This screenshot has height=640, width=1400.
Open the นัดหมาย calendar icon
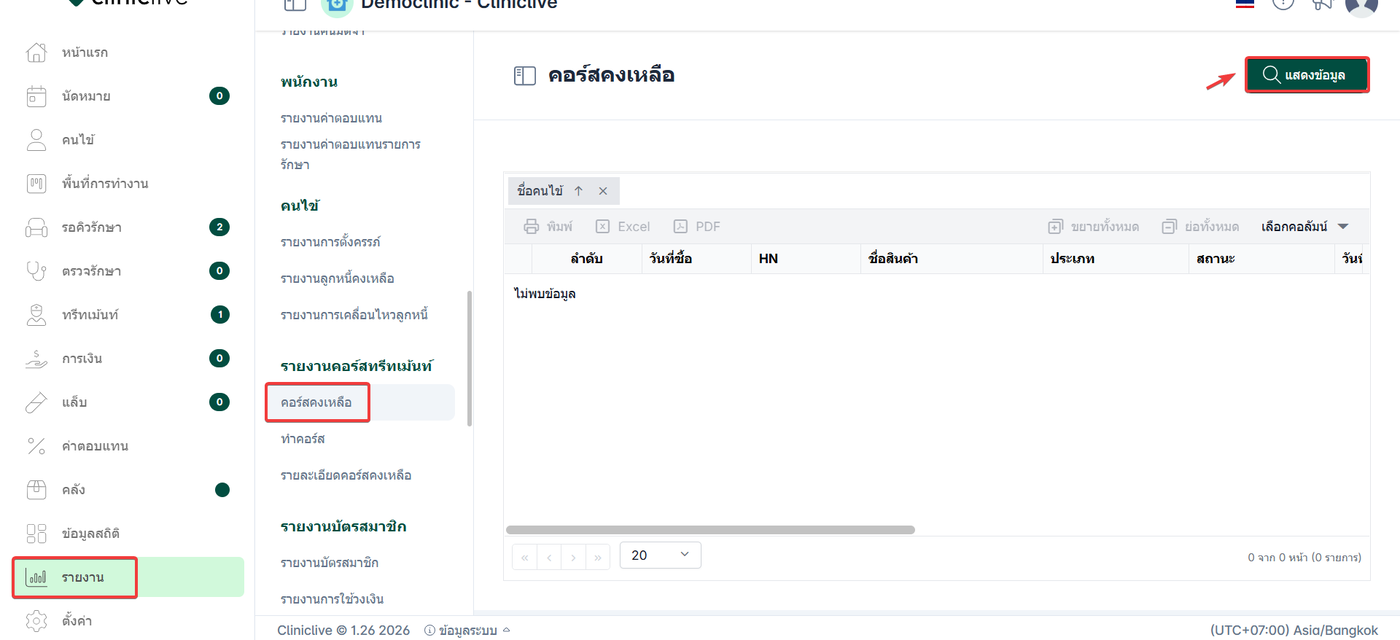(36, 96)
